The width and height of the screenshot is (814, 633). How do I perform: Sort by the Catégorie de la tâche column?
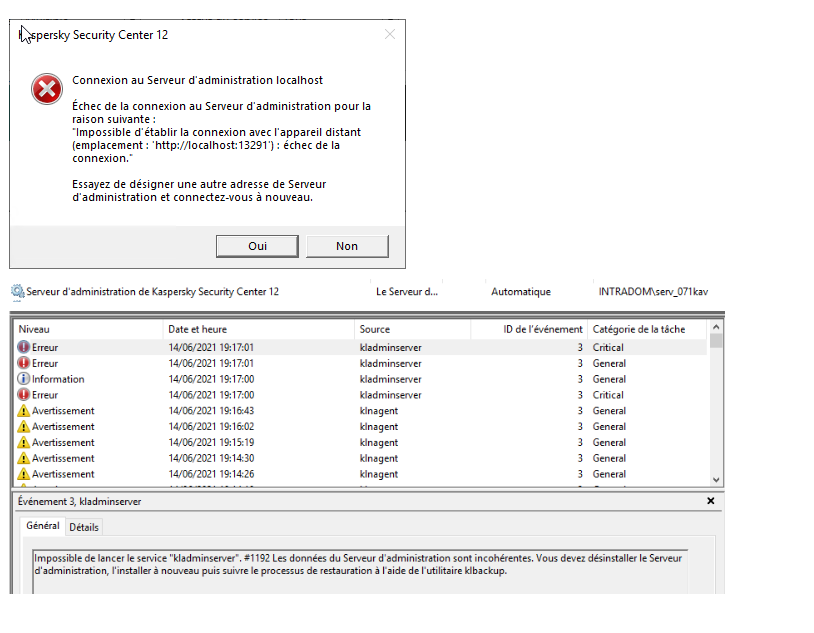pyautogui.click(x=647, y=329)
